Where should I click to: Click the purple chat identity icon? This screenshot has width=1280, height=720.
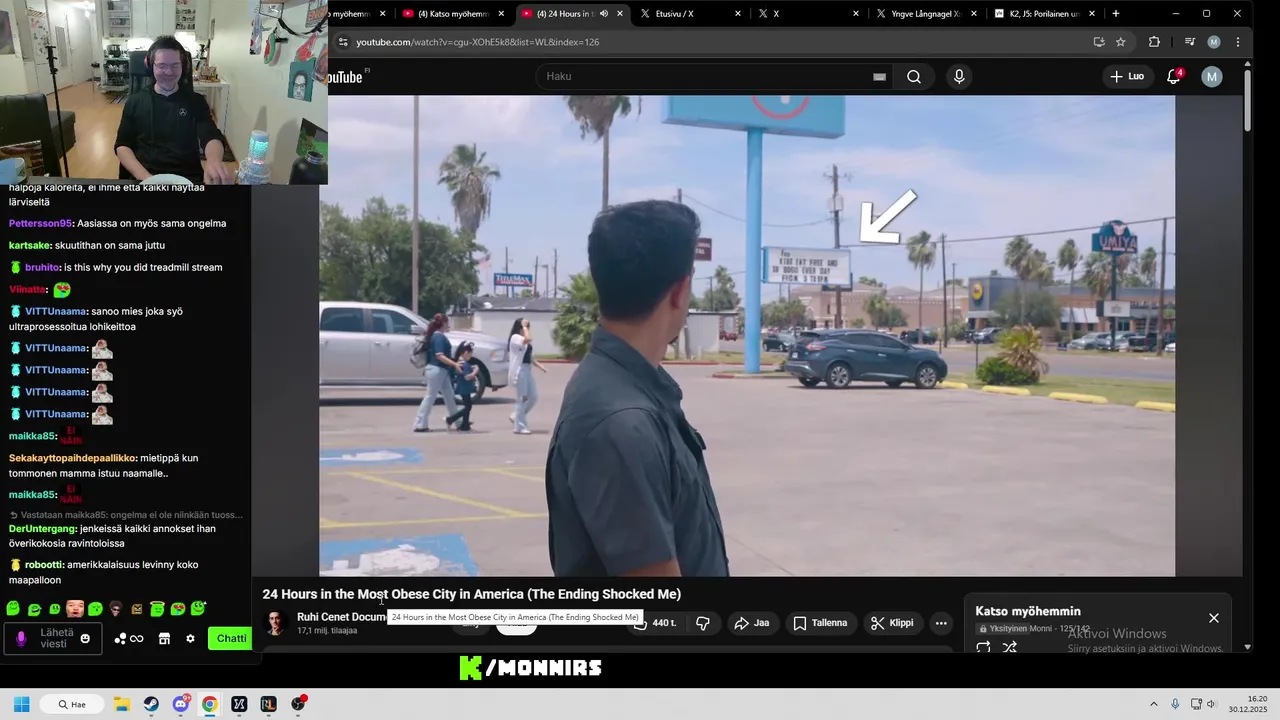[21, 639]
